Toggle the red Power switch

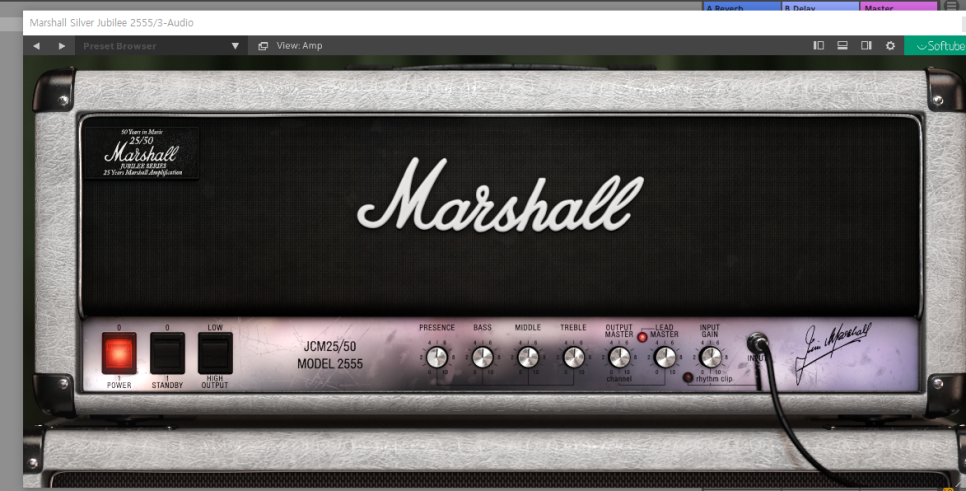click(x=119, y=353)
